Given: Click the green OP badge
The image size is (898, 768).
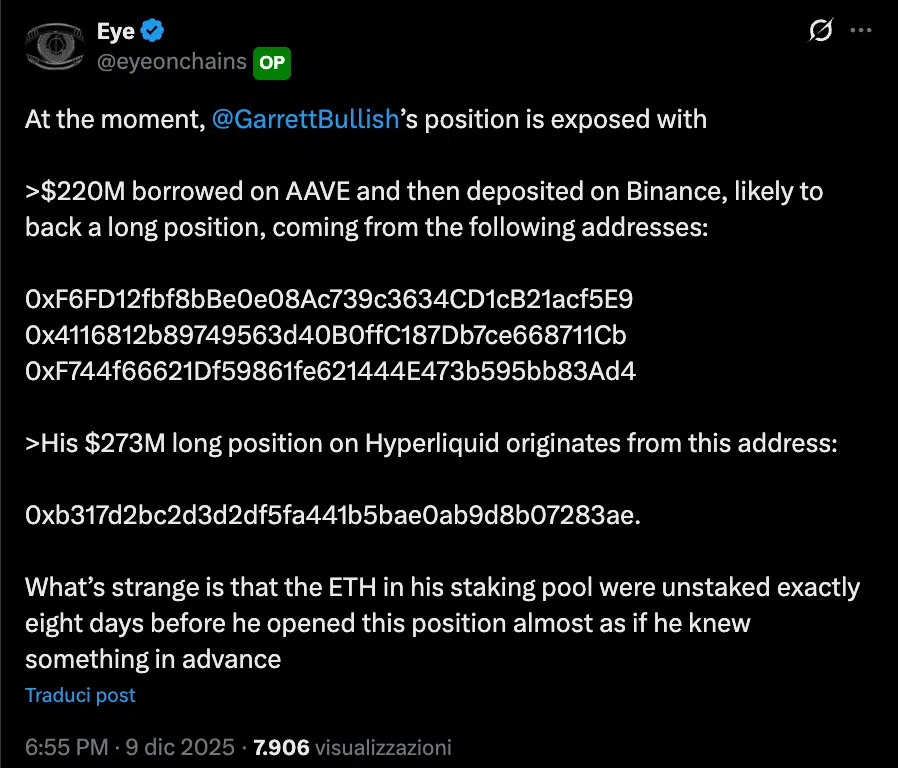Looking at the screenshot, I should point(272,62).
